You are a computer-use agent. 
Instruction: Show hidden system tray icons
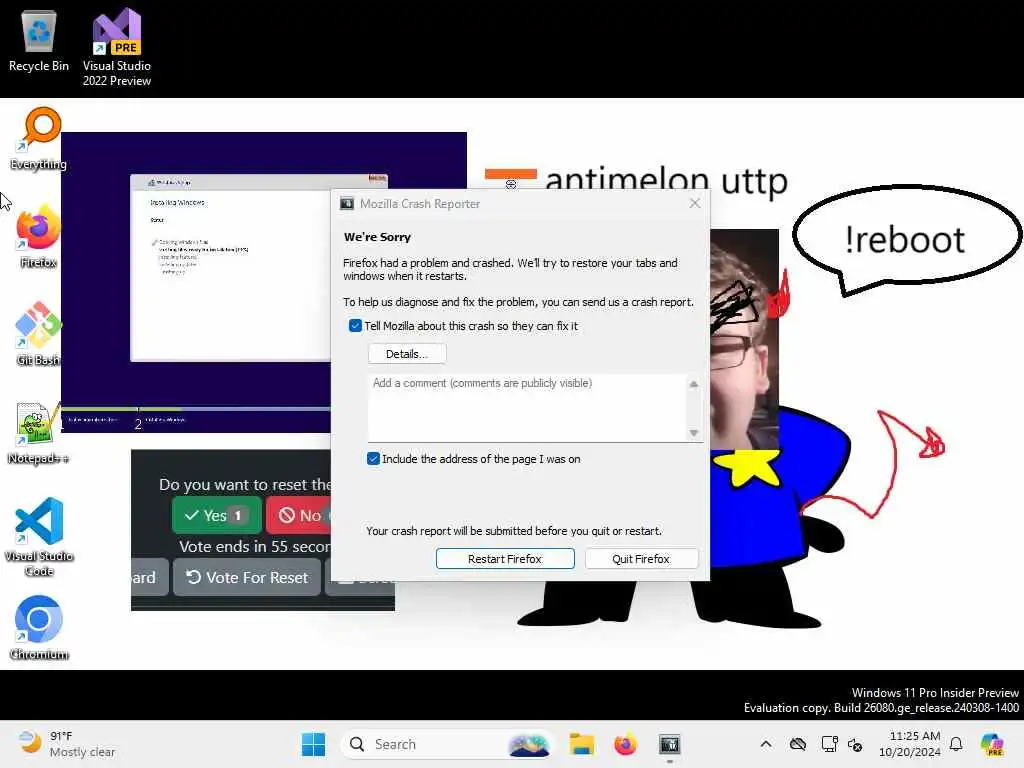766,744
